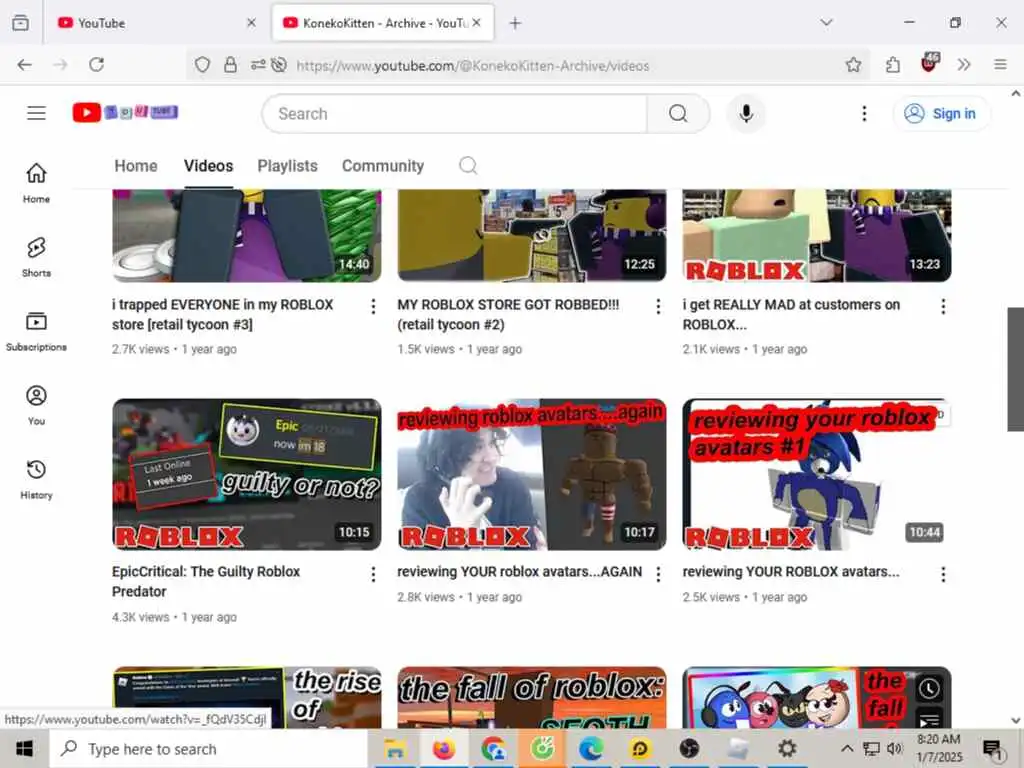Click the Windows taskbar search box
This screenshot has height=768, width=1024.
(x=209, y=748)
